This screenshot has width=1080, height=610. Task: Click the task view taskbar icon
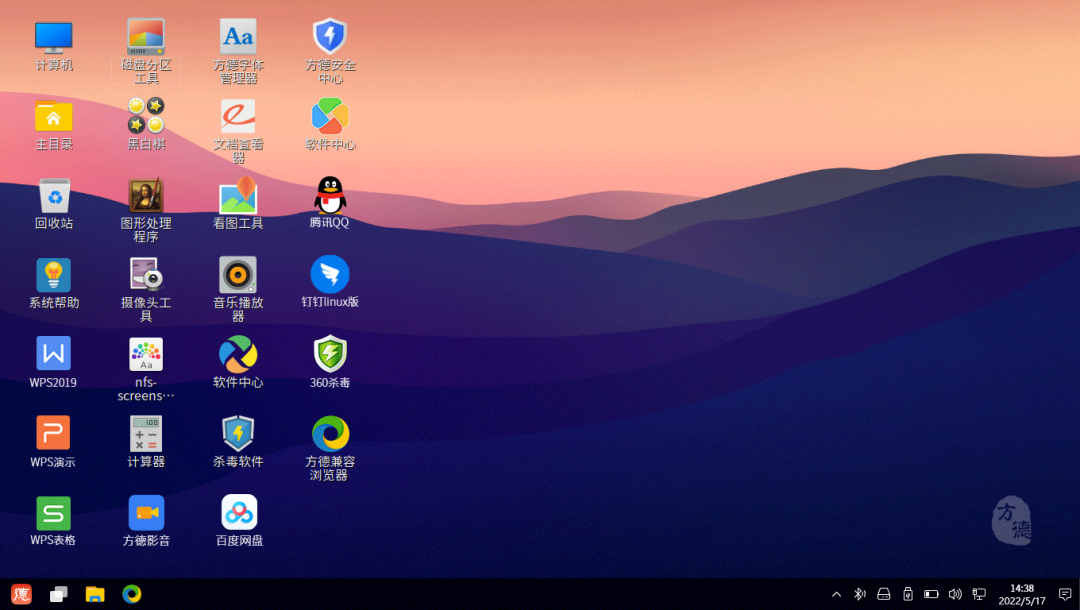tap(59, 594)
